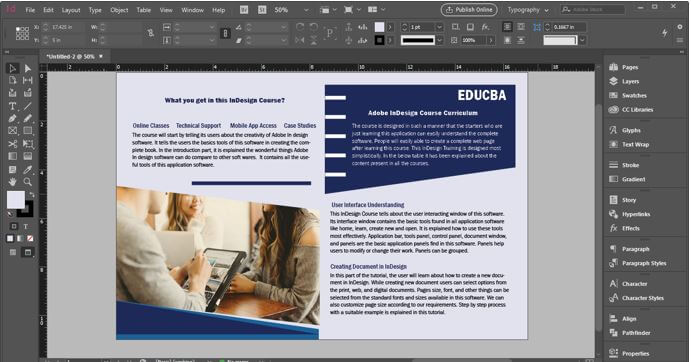Enable wrap around bounding box

coord(520,27)
